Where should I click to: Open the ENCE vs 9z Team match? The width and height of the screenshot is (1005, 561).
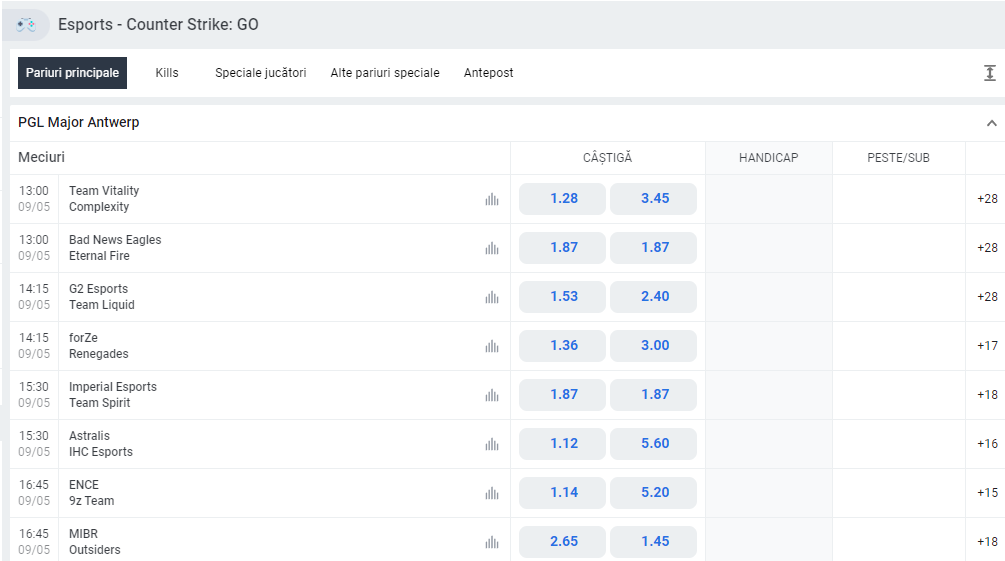[91, 493]
